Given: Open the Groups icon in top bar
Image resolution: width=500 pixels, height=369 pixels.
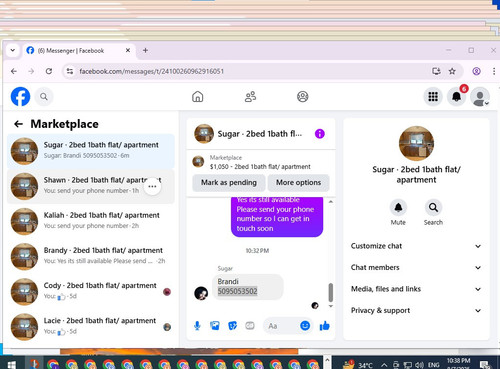Looking at the screenshot, I should (x=303, y=97).
